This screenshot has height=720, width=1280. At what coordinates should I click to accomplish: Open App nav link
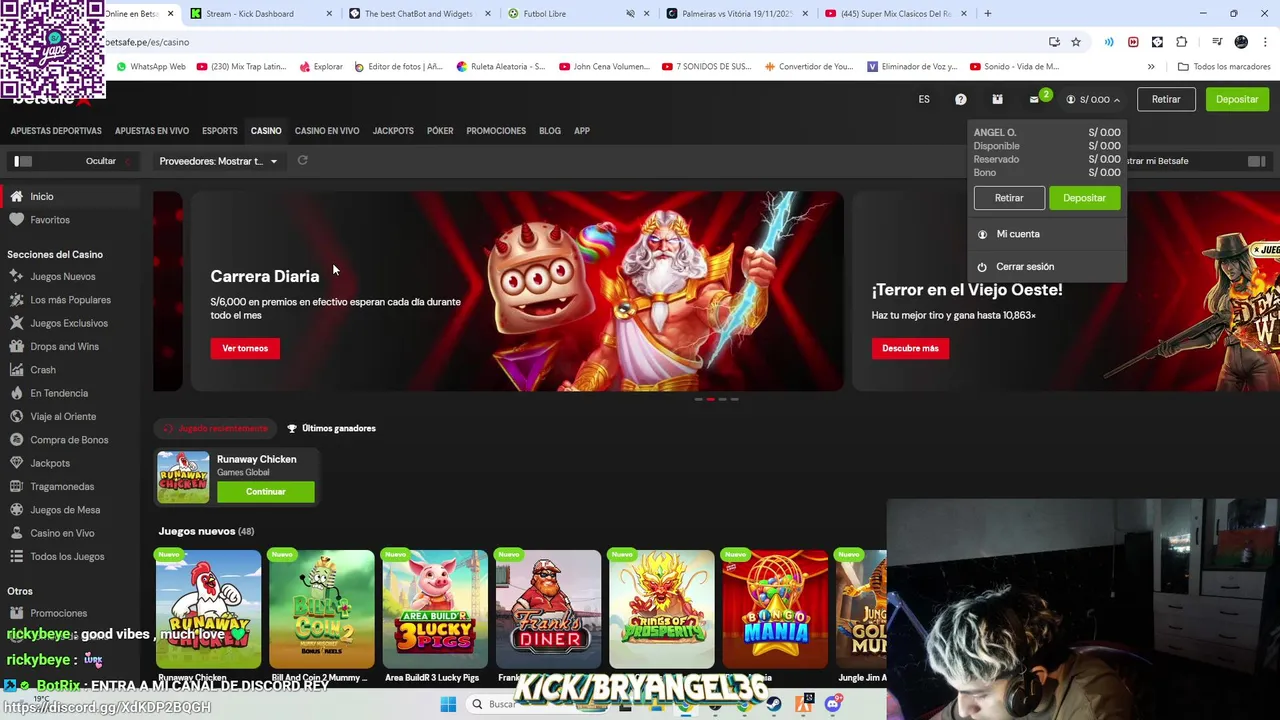[x=582, y=131]
